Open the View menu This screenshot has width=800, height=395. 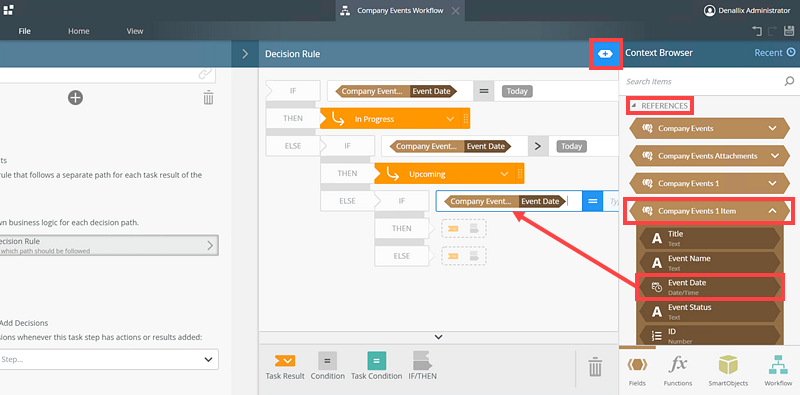[135, 31]
